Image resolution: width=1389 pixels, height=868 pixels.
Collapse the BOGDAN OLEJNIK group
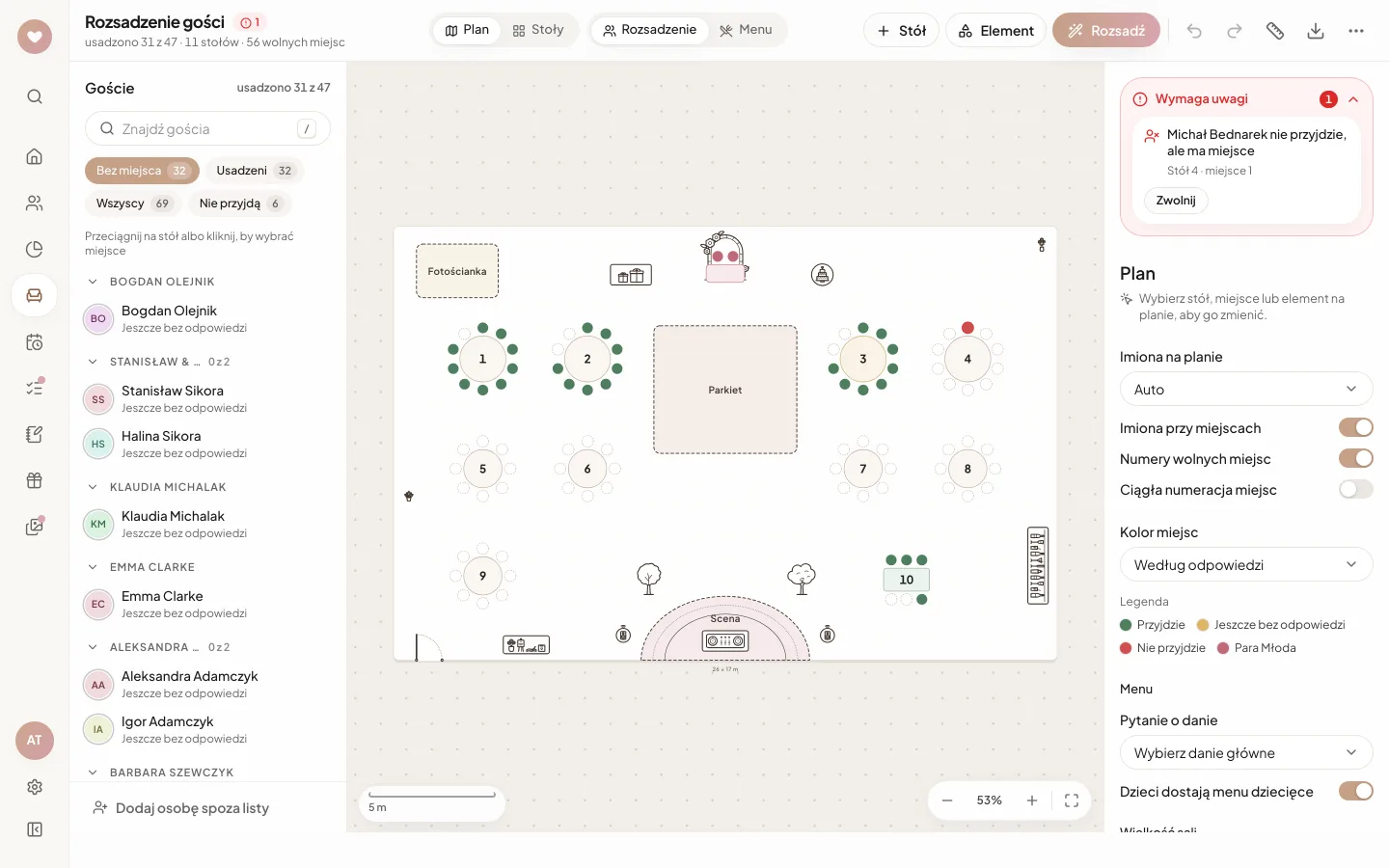coord(93,282)
